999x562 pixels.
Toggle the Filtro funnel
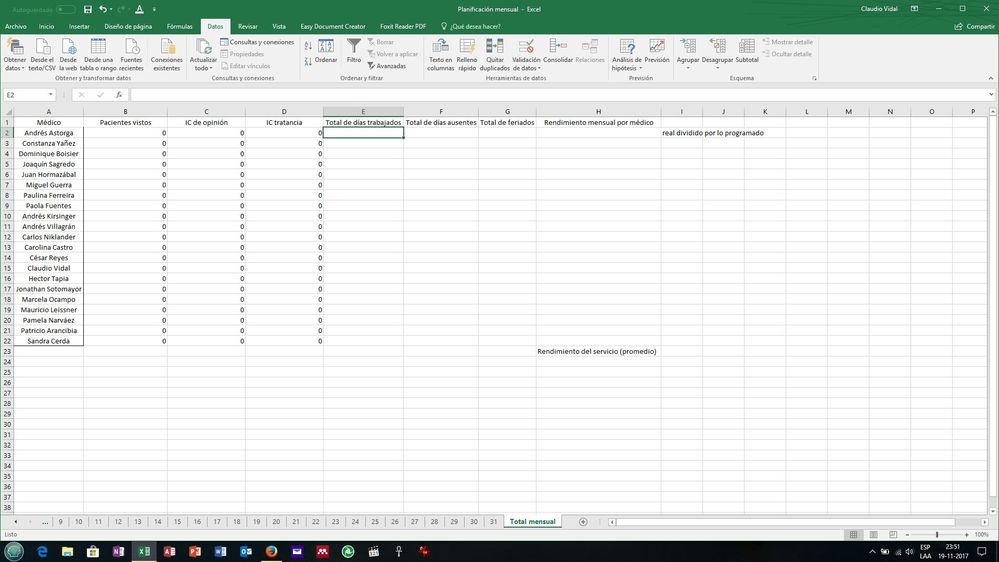click(354, 51)
